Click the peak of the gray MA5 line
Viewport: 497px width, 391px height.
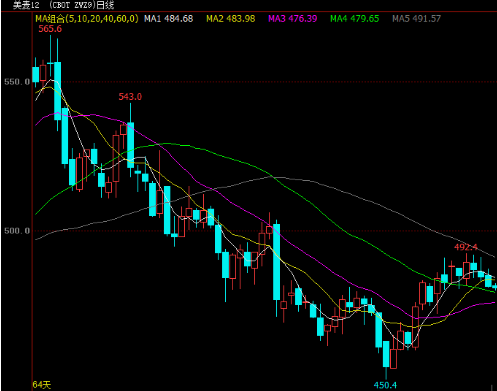280,177
